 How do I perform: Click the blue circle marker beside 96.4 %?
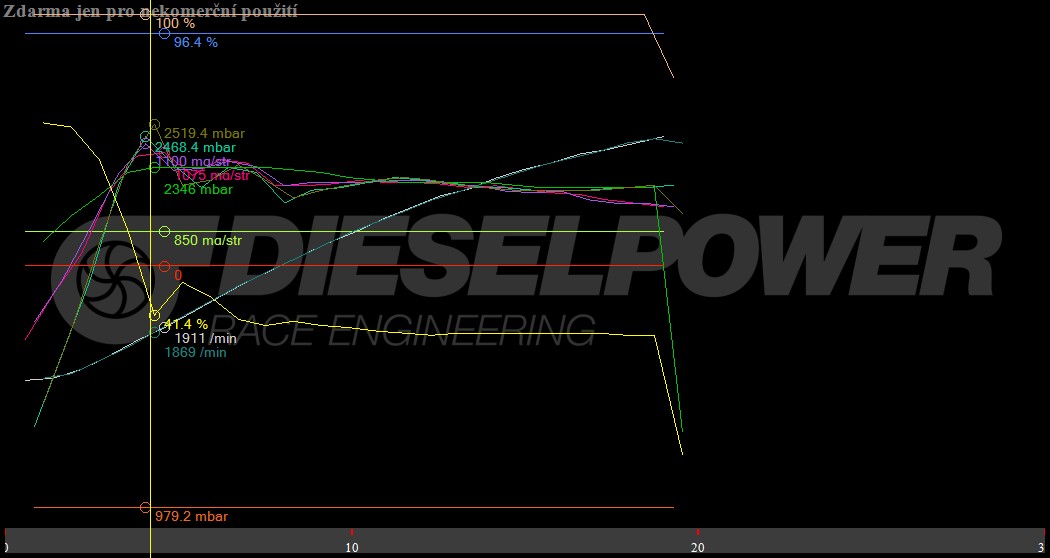pos(164,33)
